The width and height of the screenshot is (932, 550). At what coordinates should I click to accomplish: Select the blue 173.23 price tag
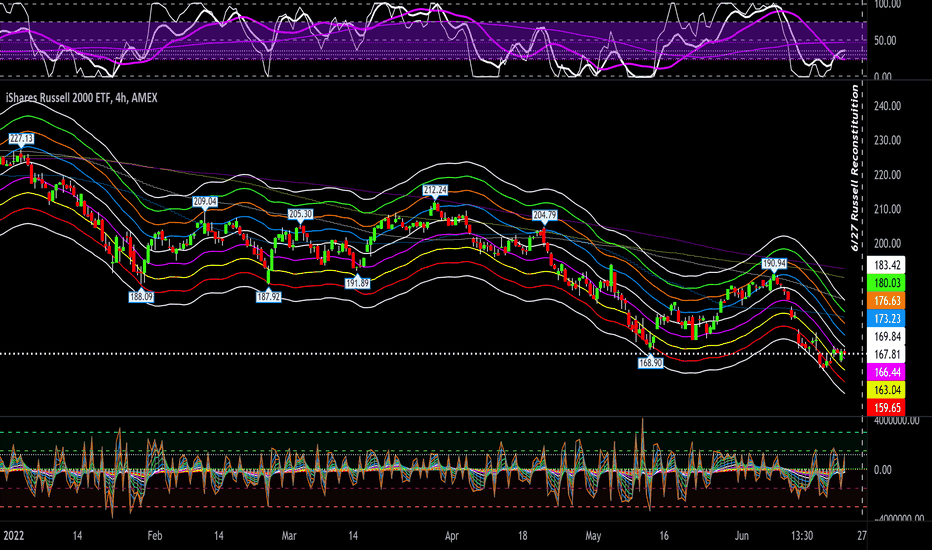(886, 319)
